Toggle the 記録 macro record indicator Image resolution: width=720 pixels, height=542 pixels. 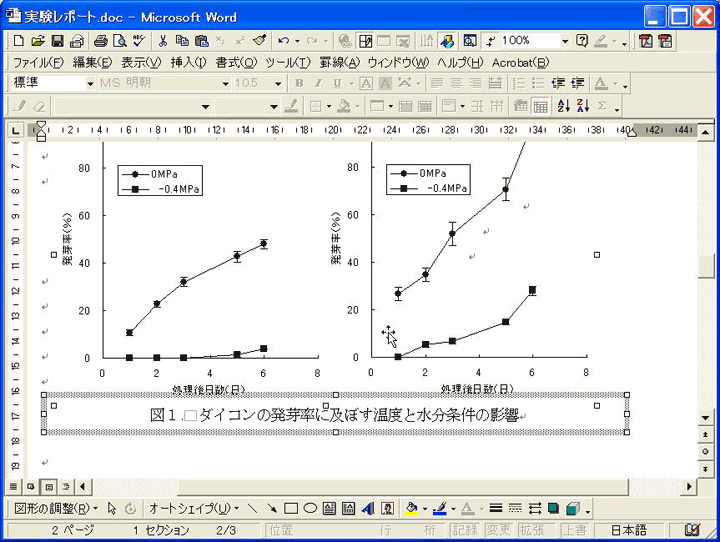tap(463, 530)
